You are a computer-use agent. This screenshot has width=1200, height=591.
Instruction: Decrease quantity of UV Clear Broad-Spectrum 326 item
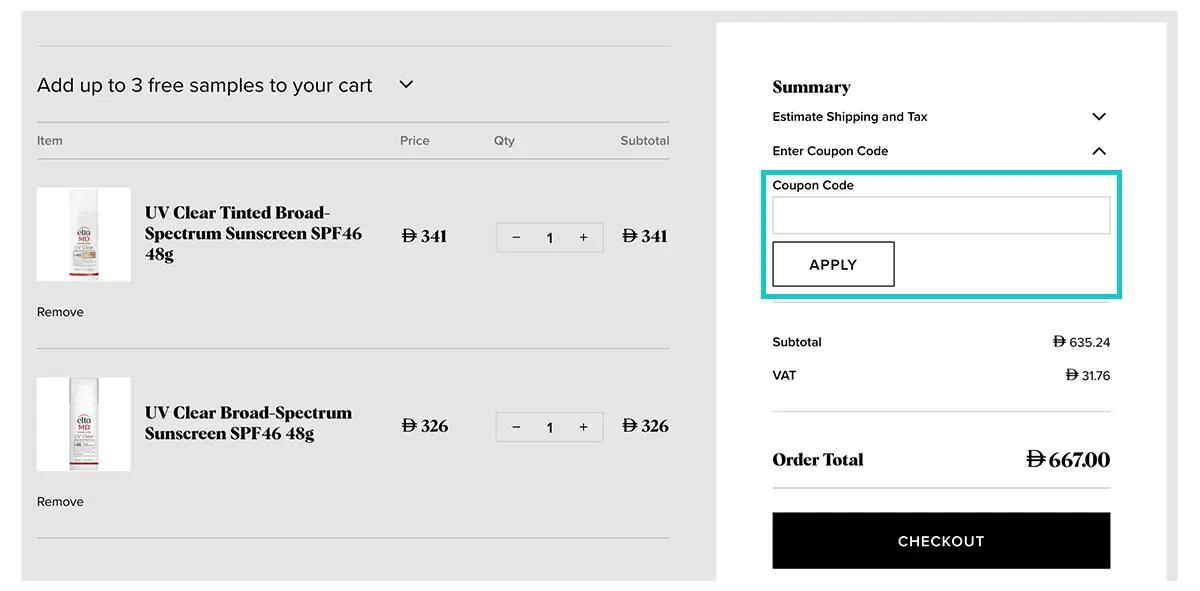click(516, 427)
